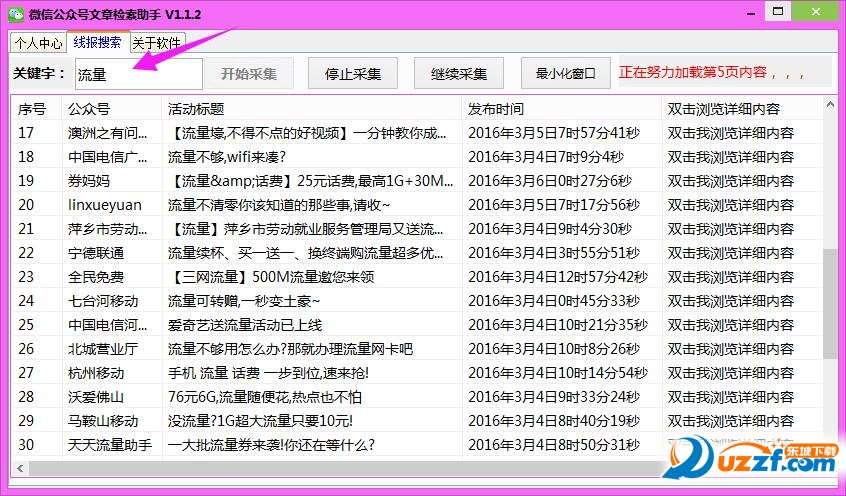Select row 17 澳洲之有问

418,133
